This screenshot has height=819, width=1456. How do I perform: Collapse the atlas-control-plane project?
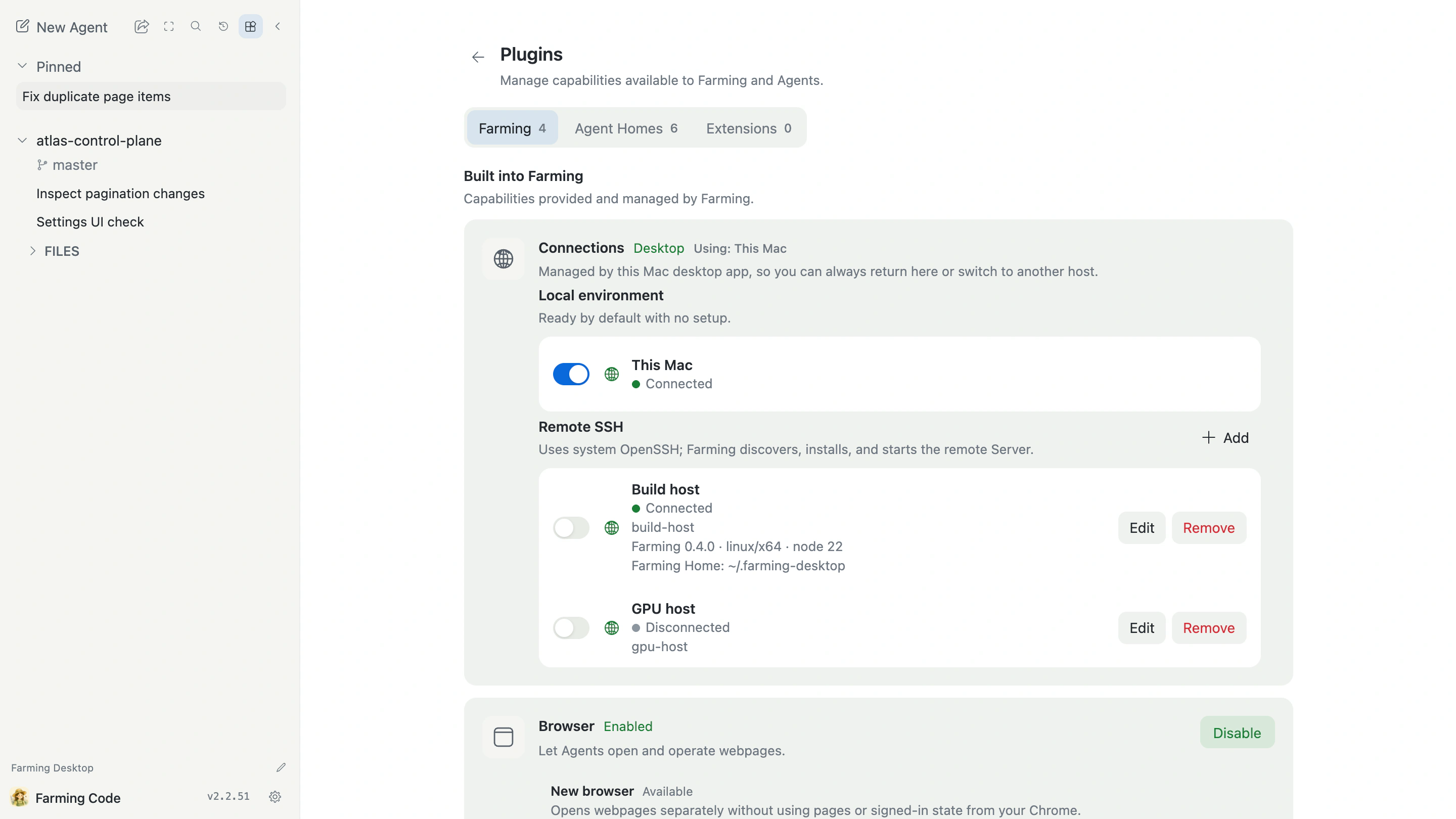tap(22, 140)
